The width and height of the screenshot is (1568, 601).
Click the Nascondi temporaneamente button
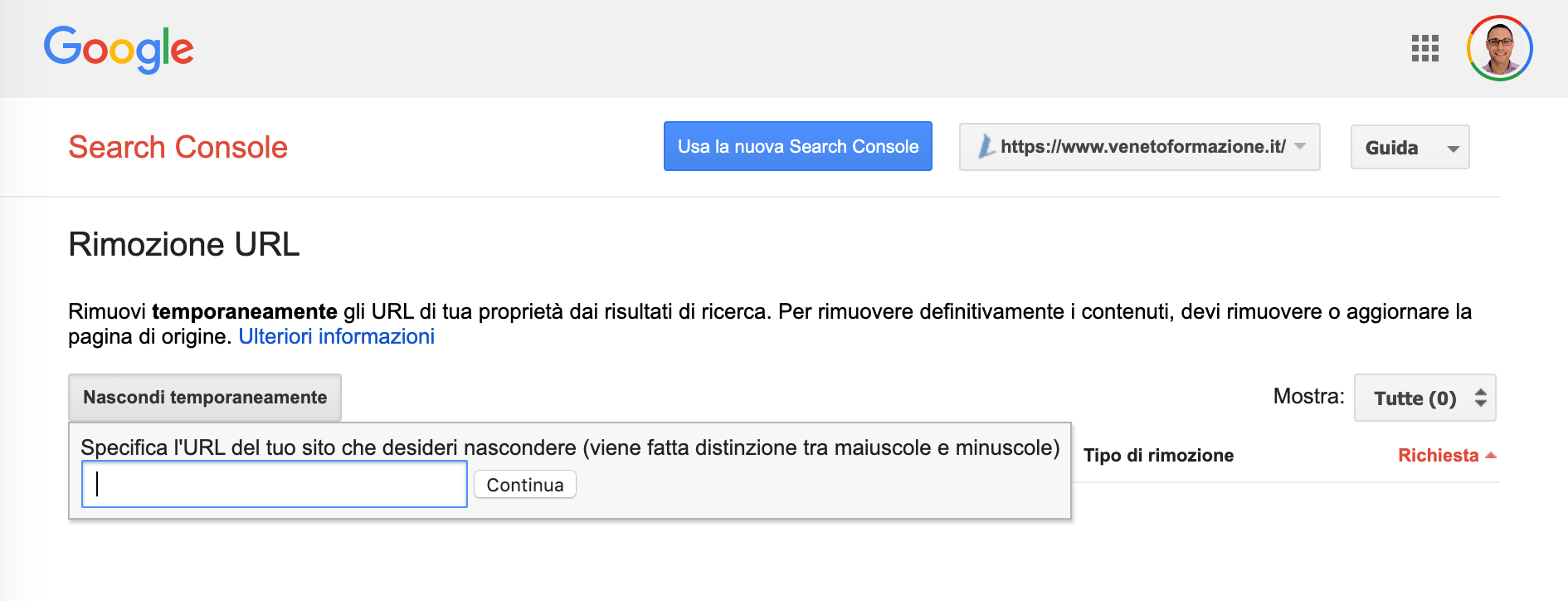click(x=205, y=397)
